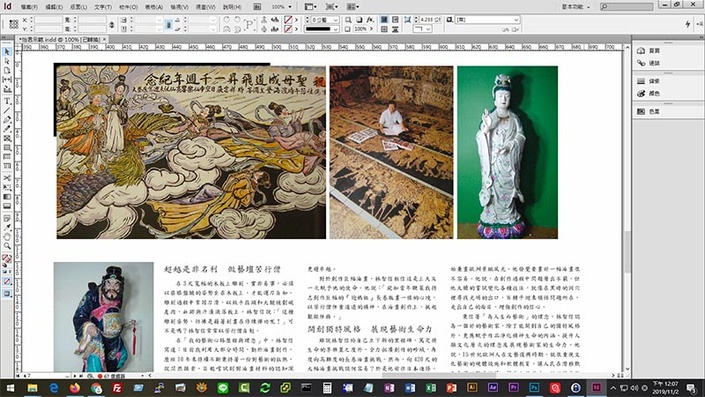Toggle the fill/stroke swatch in the toolbox

[7, 259]
